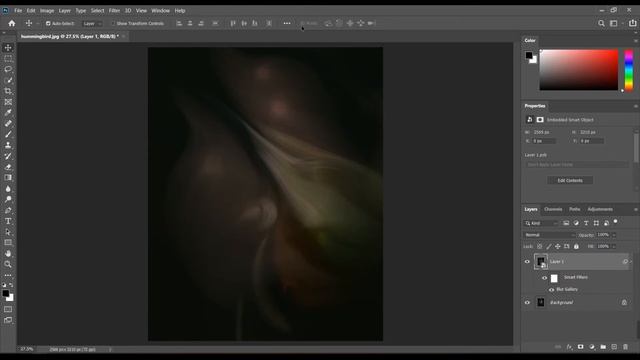Toggle Quick Mask mode icon
This screenshot has height=360, width=640.
(8, 309)
